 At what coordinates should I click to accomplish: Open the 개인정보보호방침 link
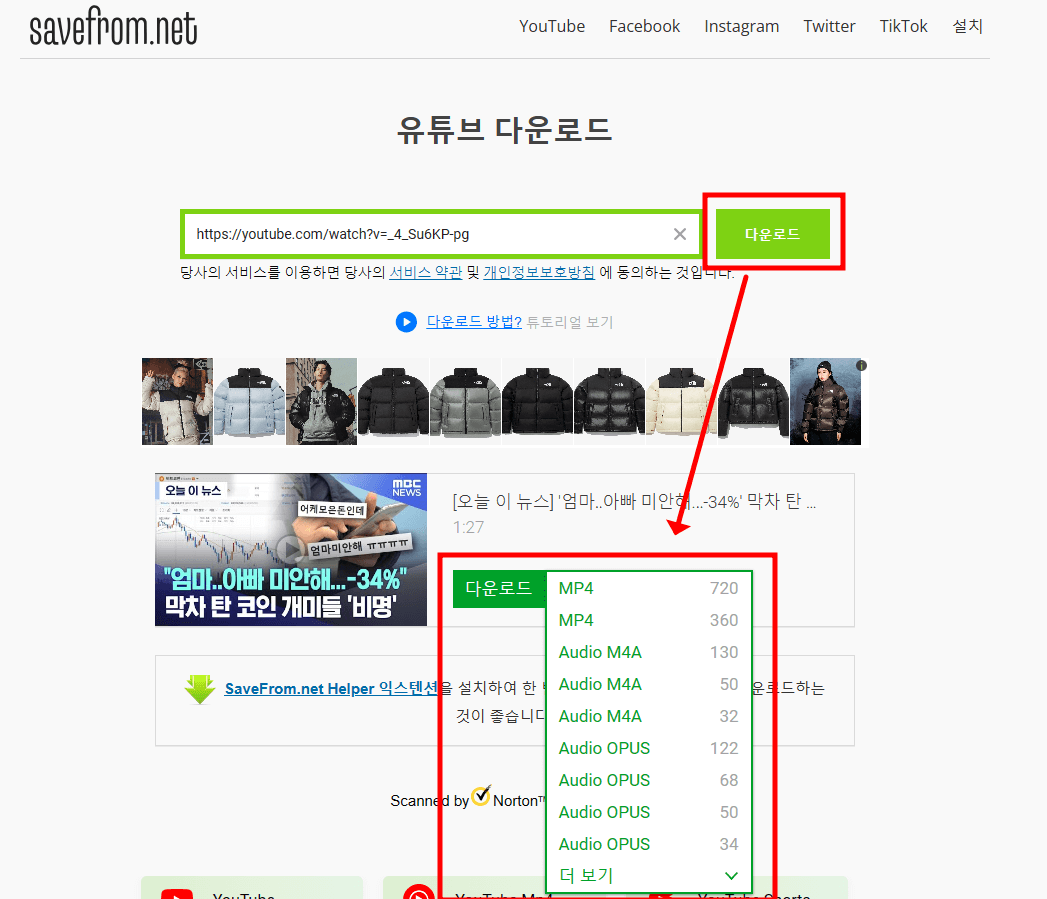(539, 273)
